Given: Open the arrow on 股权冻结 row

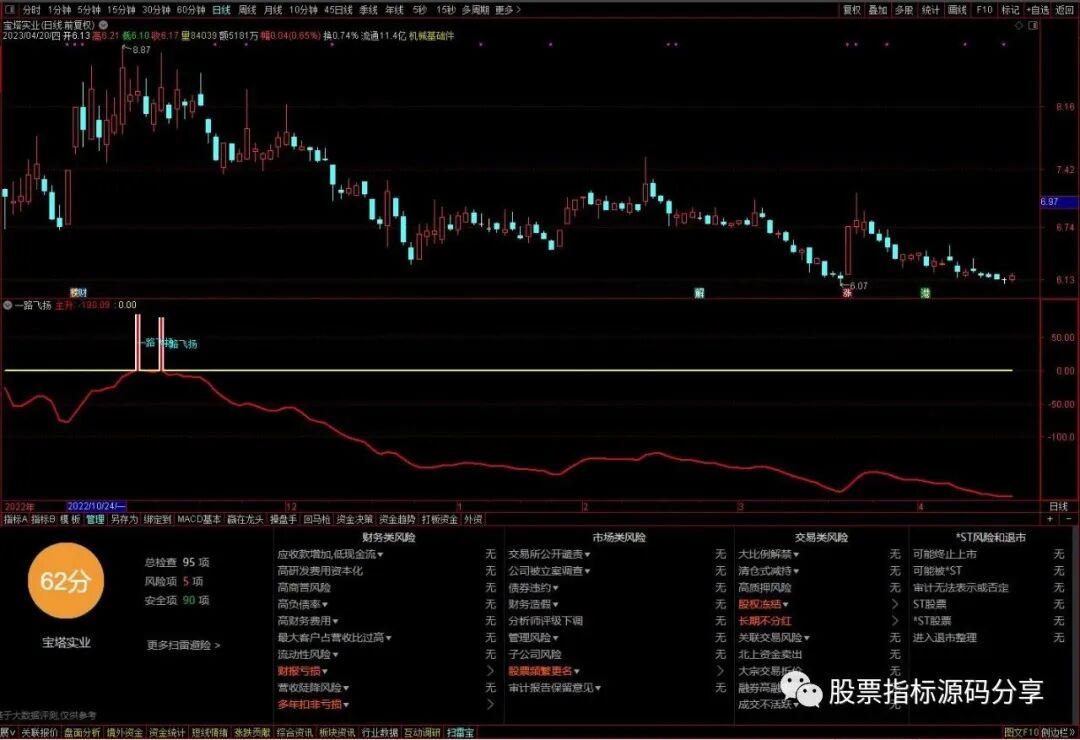Looking at the screenshot, I should tap(895, 604).
